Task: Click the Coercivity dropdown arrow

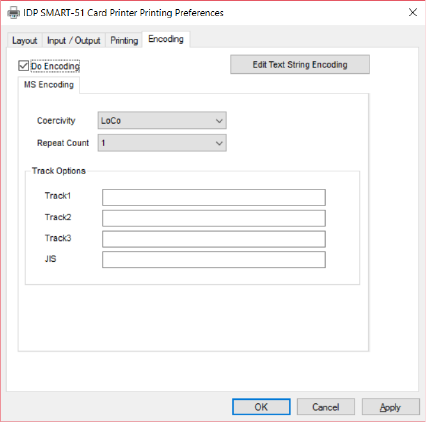Action: (219, 121)
